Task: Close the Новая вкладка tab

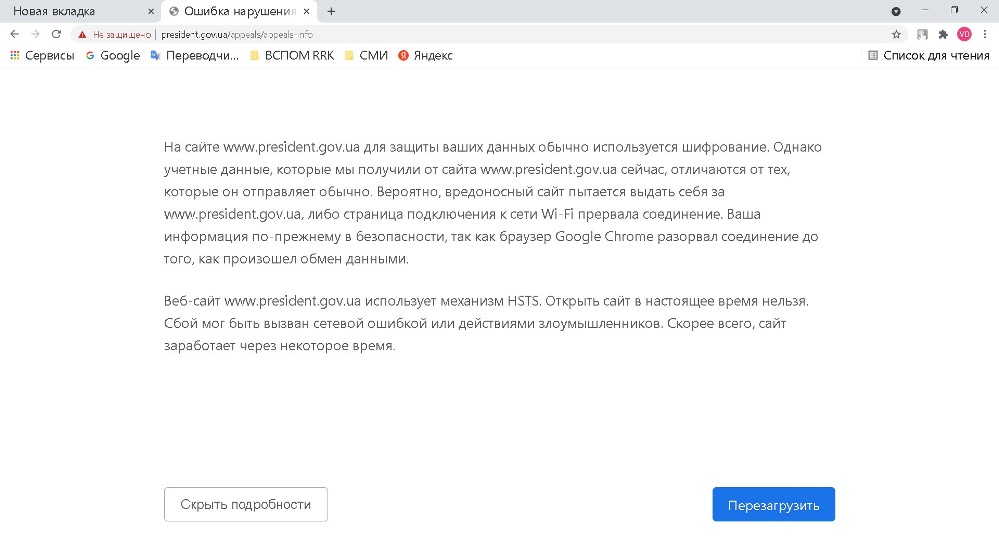Action: click(151, 11)
